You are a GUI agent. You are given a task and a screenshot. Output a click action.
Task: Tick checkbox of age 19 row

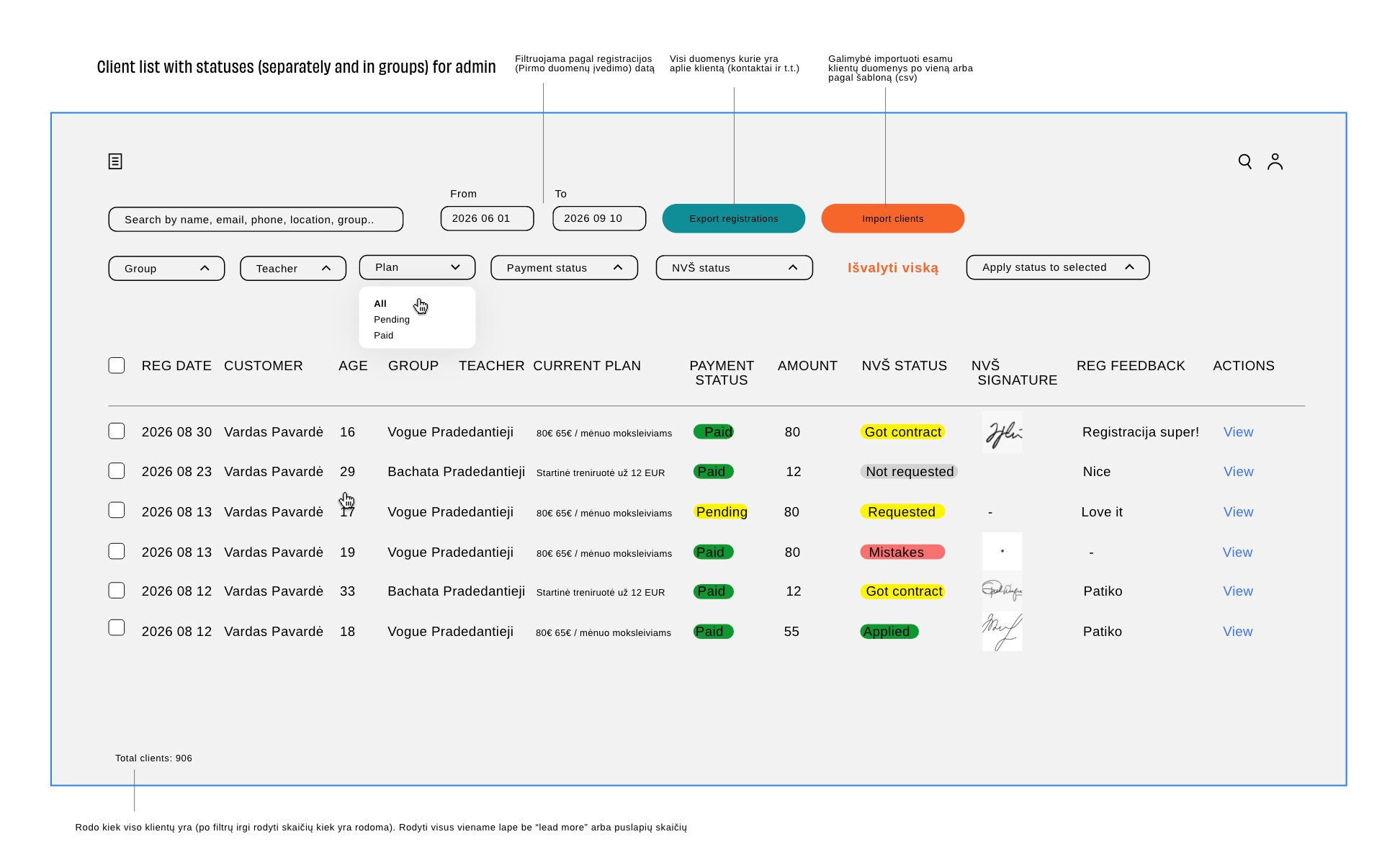[117, 551]
